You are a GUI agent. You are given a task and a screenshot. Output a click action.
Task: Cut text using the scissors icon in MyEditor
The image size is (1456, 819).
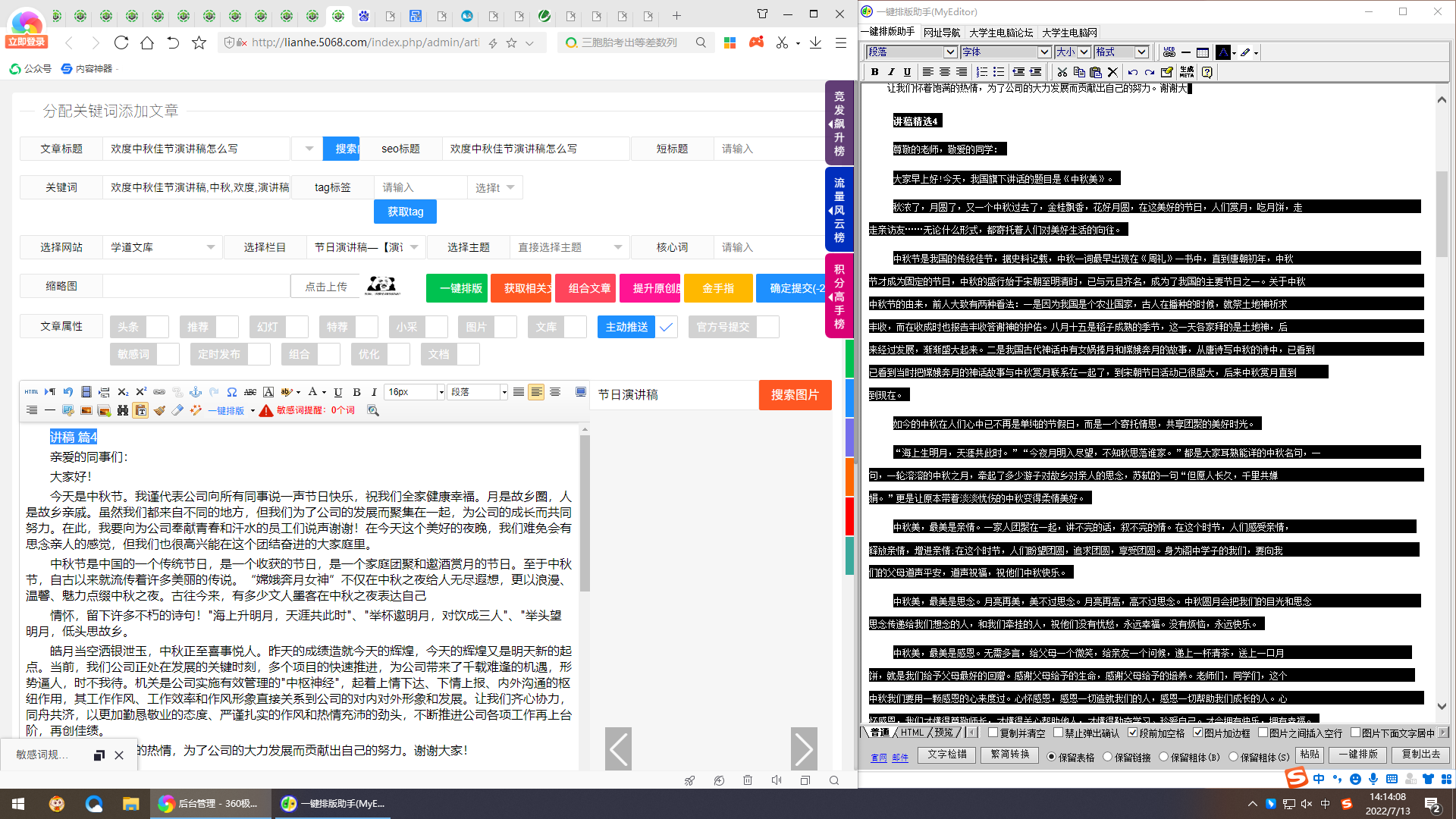[1062, 71]
